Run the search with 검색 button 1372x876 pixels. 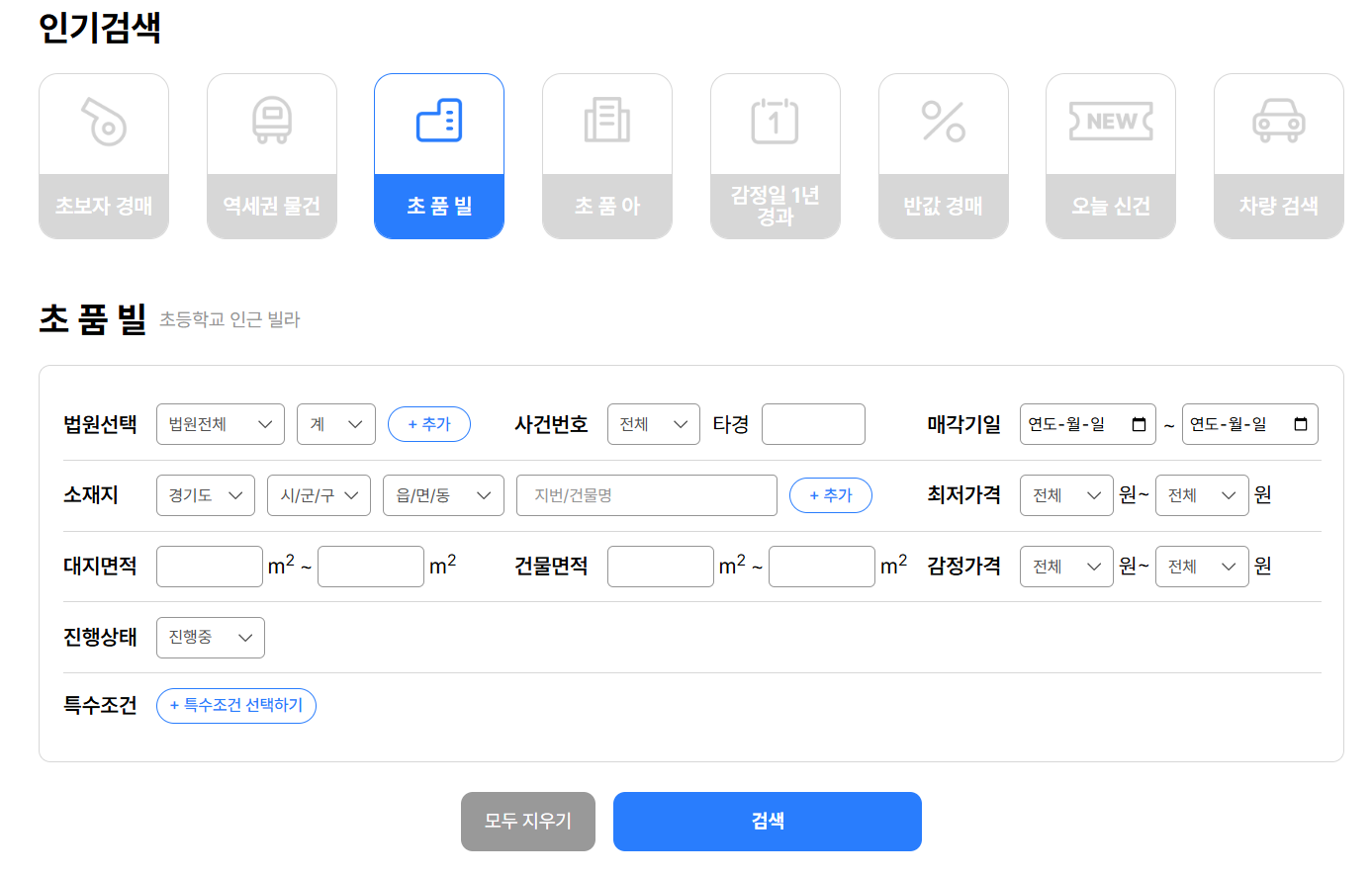[768, 822]
